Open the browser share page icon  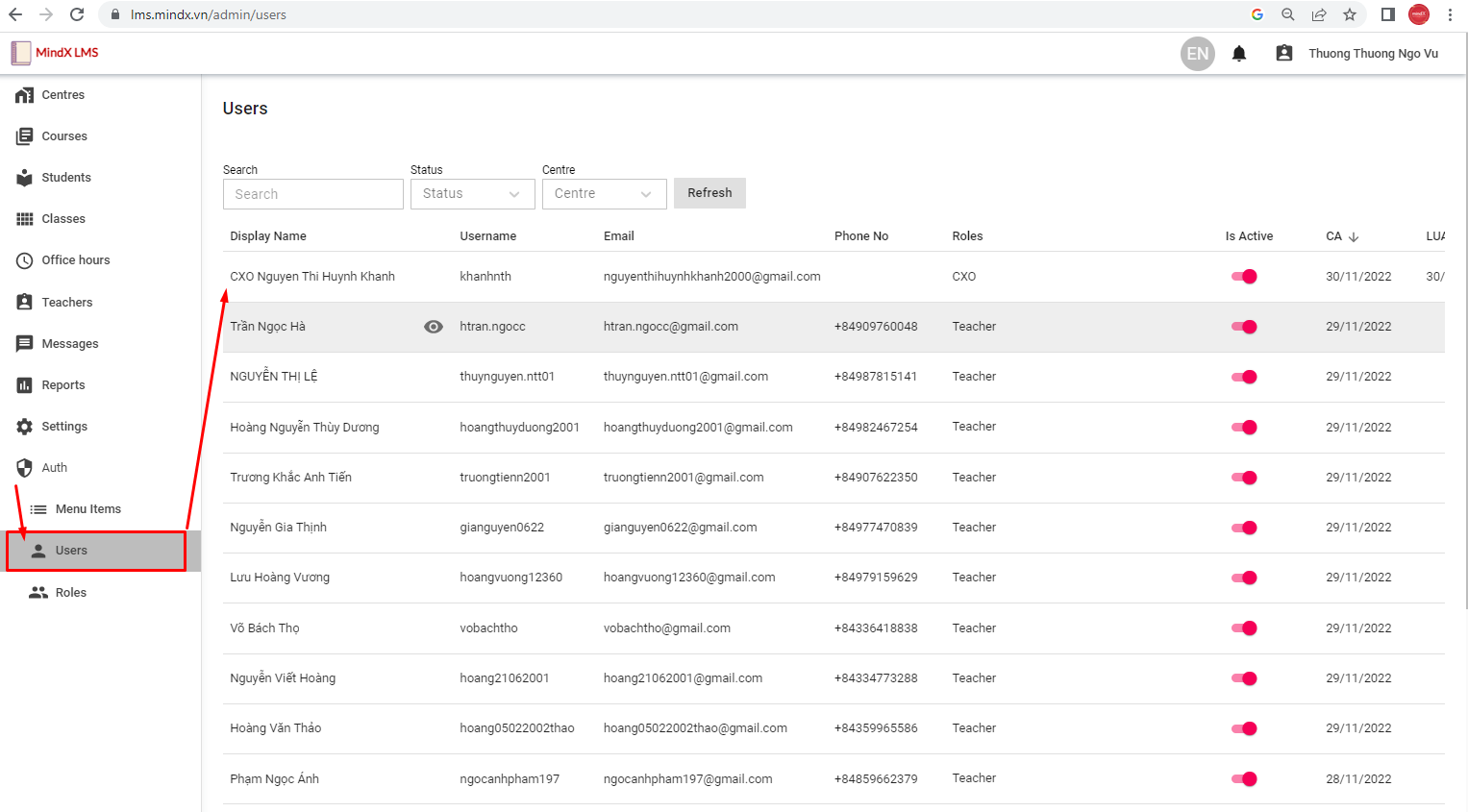click(1319, 14)
